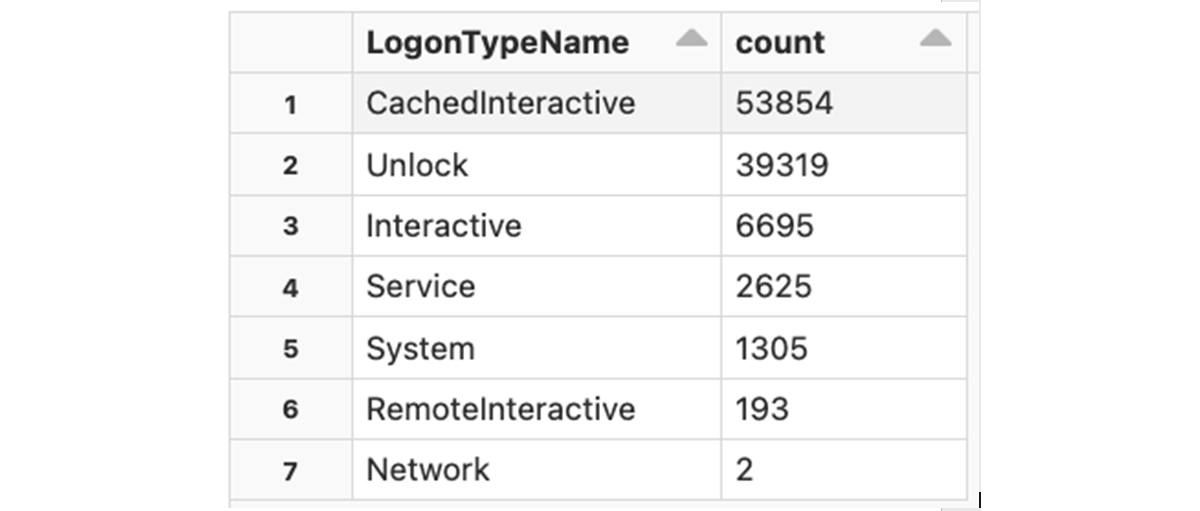Select the count value 6695
The height and width of the screenshot is (511, 1200).
[x=775, y=226]
